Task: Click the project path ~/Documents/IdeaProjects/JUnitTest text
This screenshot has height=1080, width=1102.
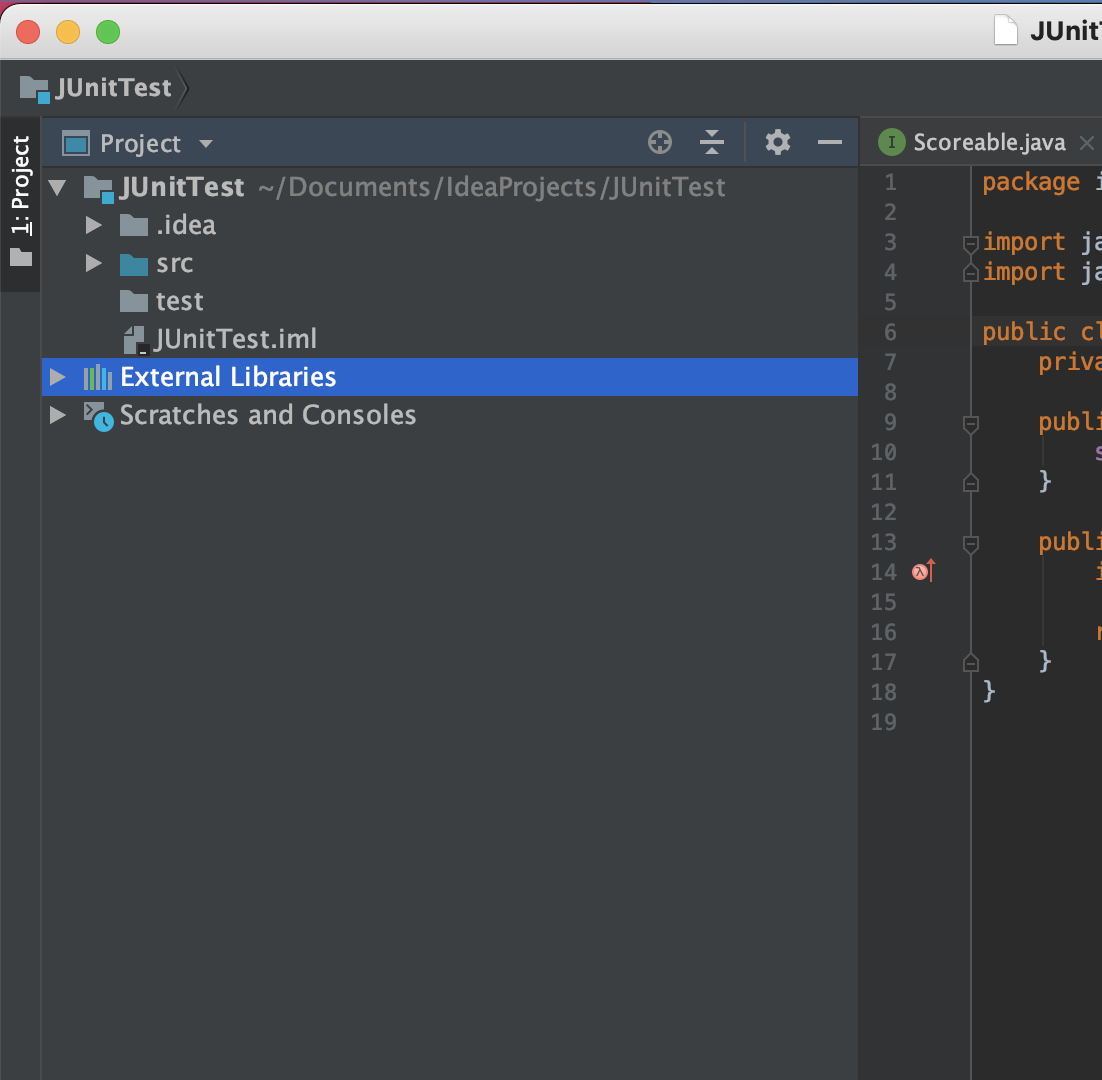Action: (x=492, y=188)
